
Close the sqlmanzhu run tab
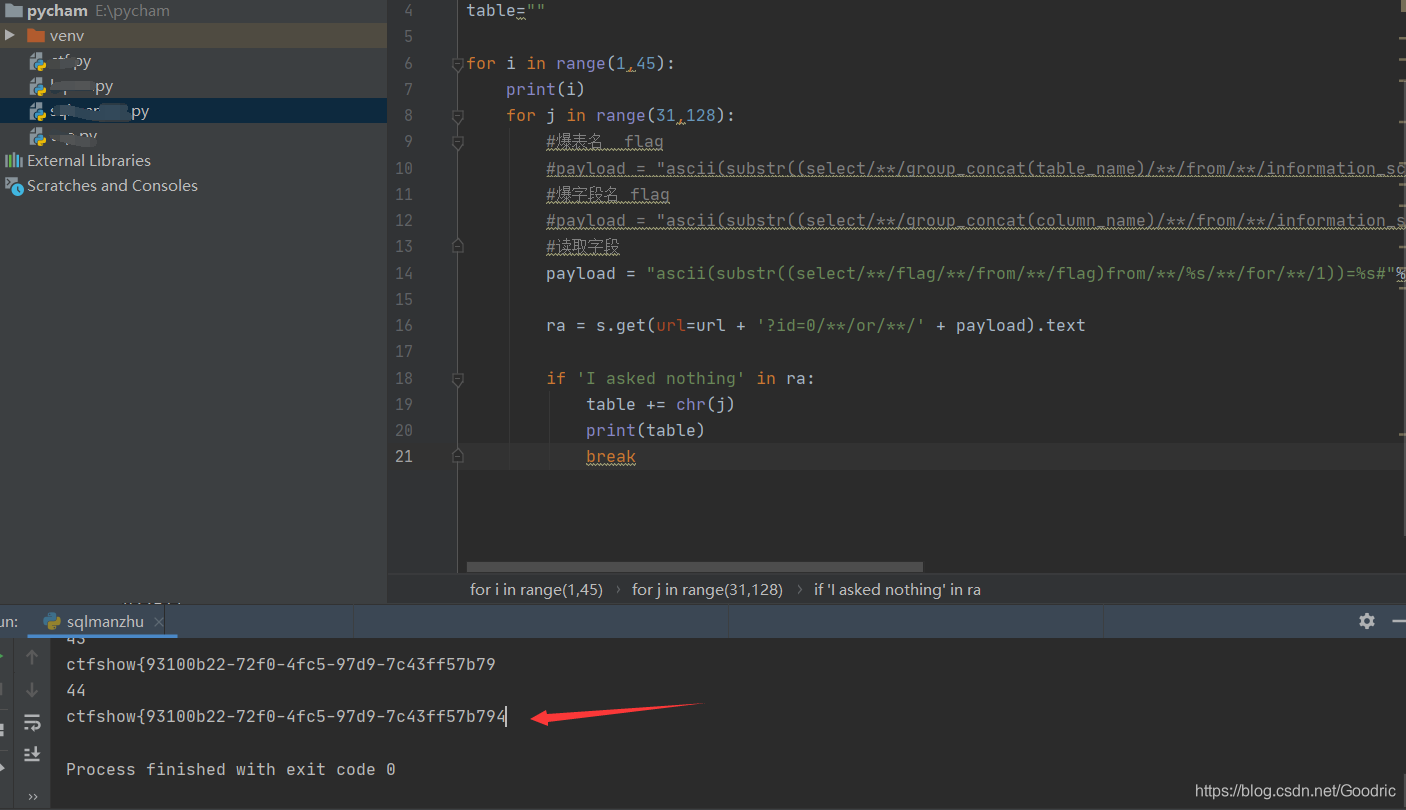pos(158,622)
